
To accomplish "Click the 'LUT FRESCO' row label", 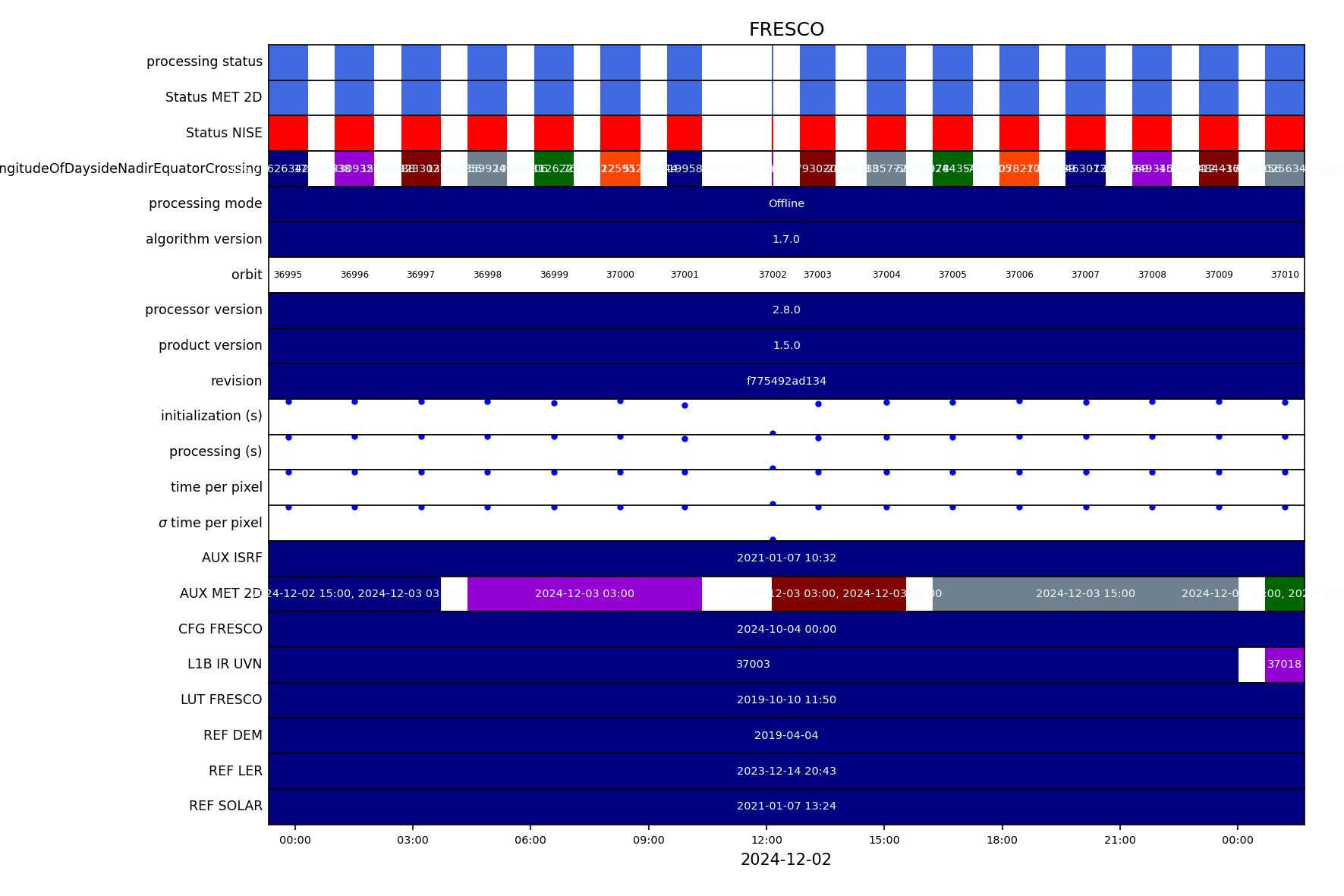I will [x=221, y=700].
